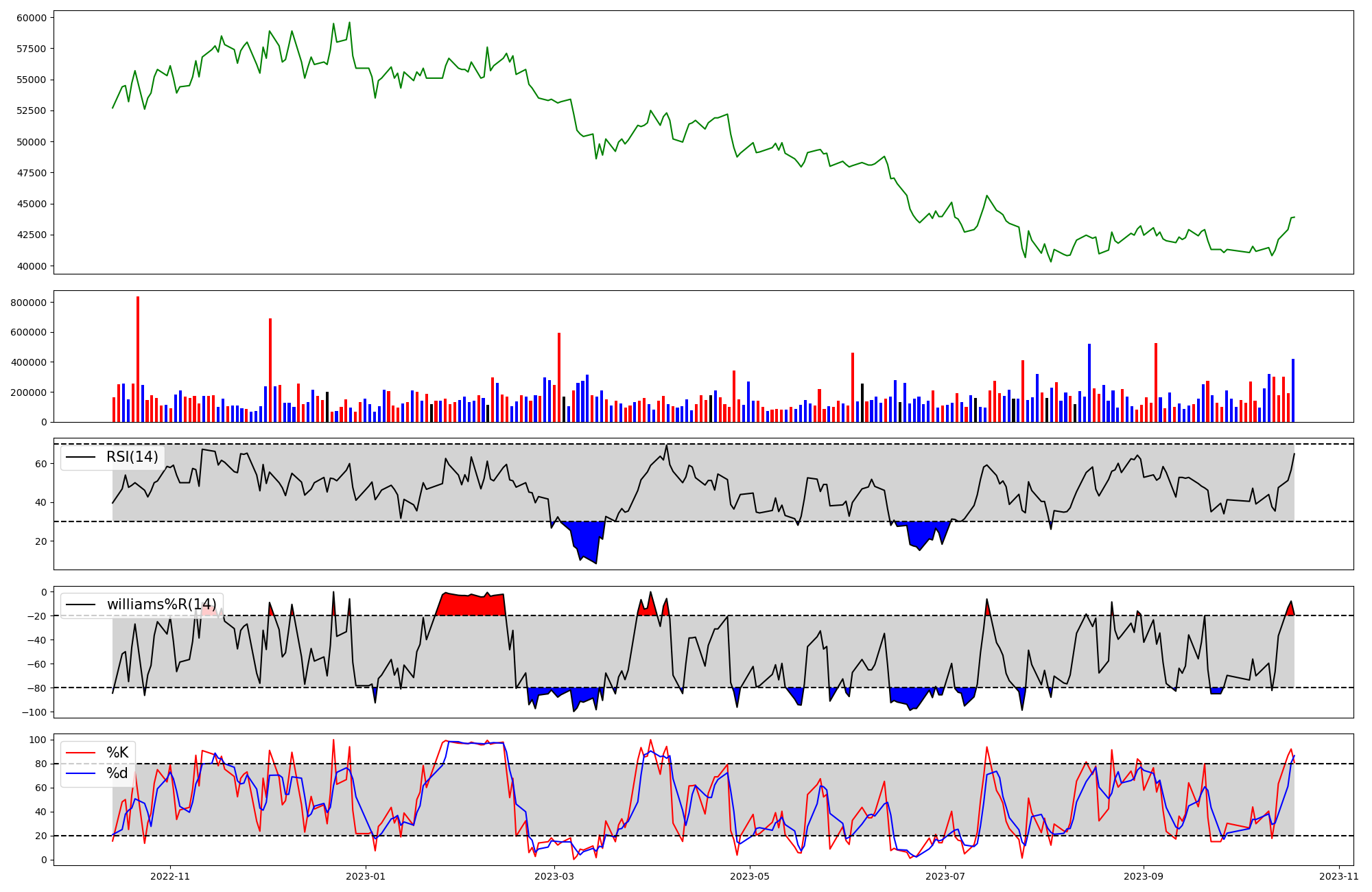This screenshot has height=892, width=1372.
Task: Select the 2023-01 date axis tick label
Action: point(366,876)
